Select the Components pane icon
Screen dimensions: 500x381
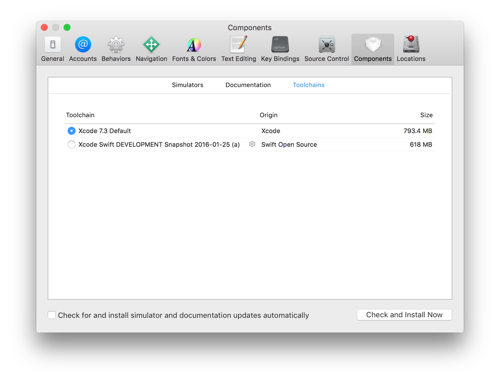[x=373, y=49]
